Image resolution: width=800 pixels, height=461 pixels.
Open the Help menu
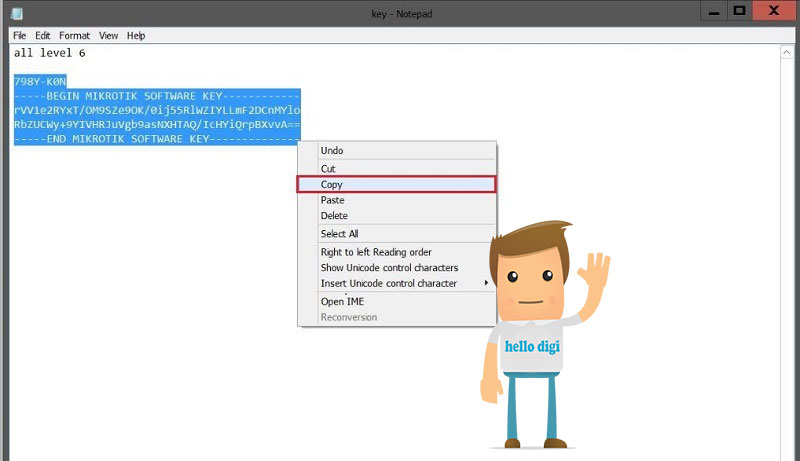click(136, 36)
